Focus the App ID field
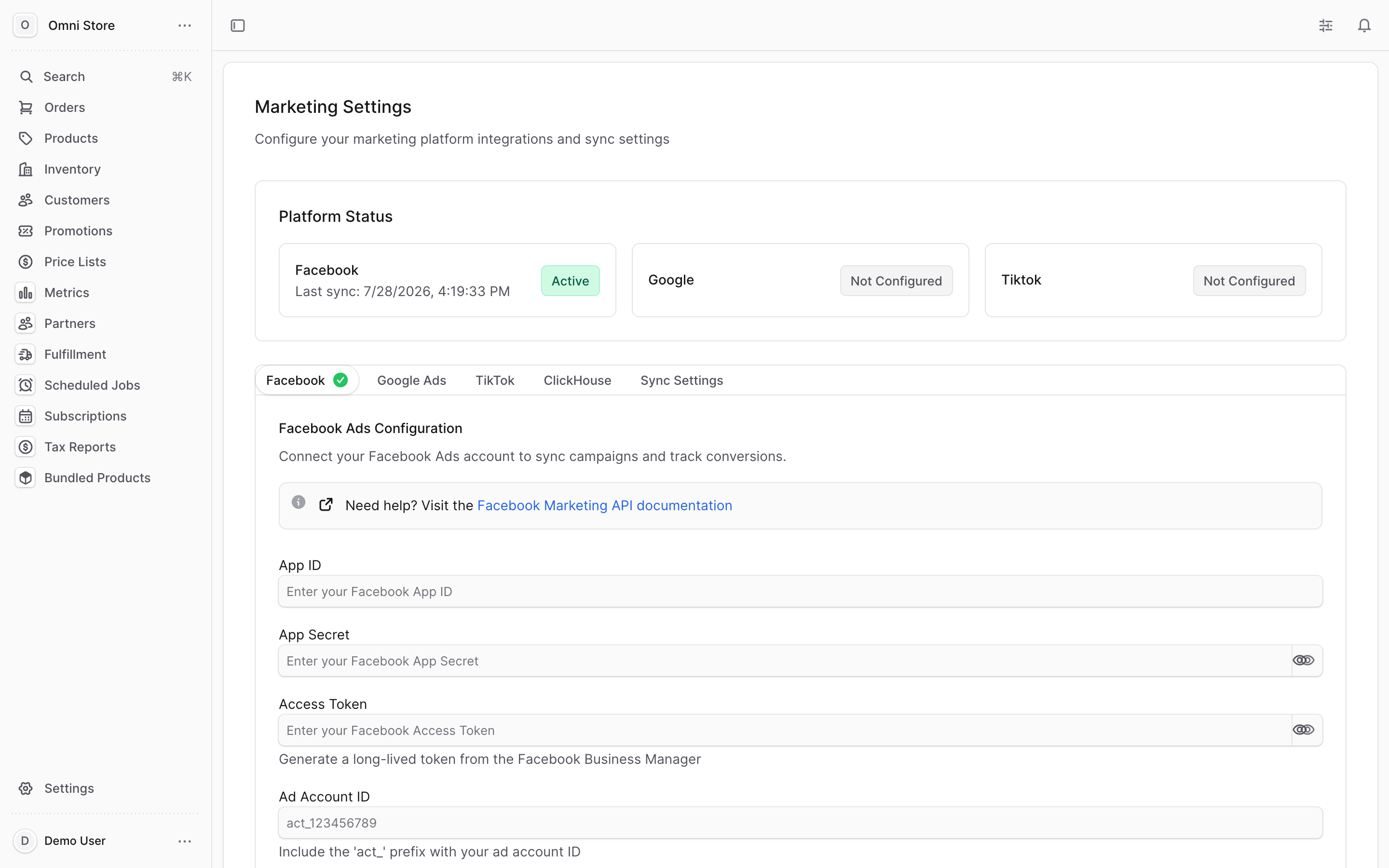The height and width of the screenshot is (868, 1389). 800,591
